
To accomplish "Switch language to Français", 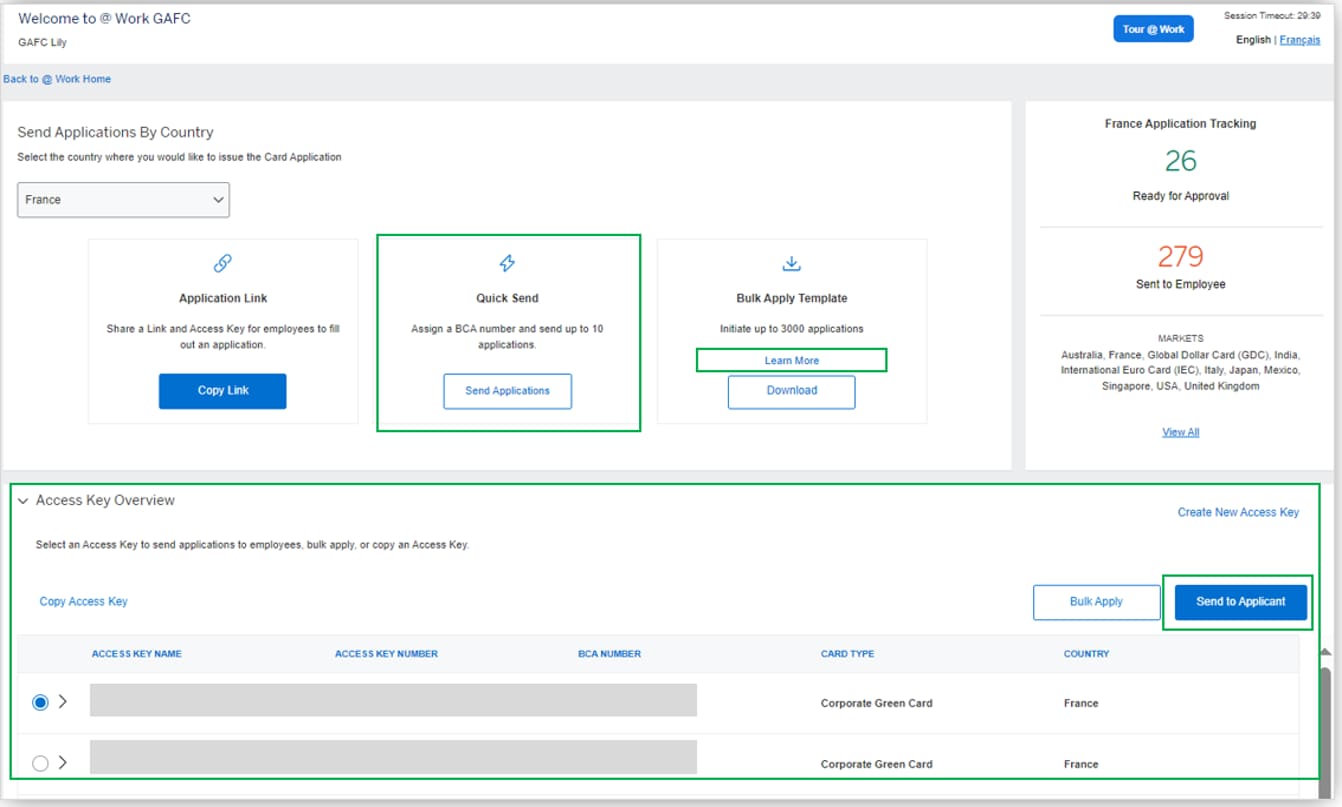I will click(1300, 39).
